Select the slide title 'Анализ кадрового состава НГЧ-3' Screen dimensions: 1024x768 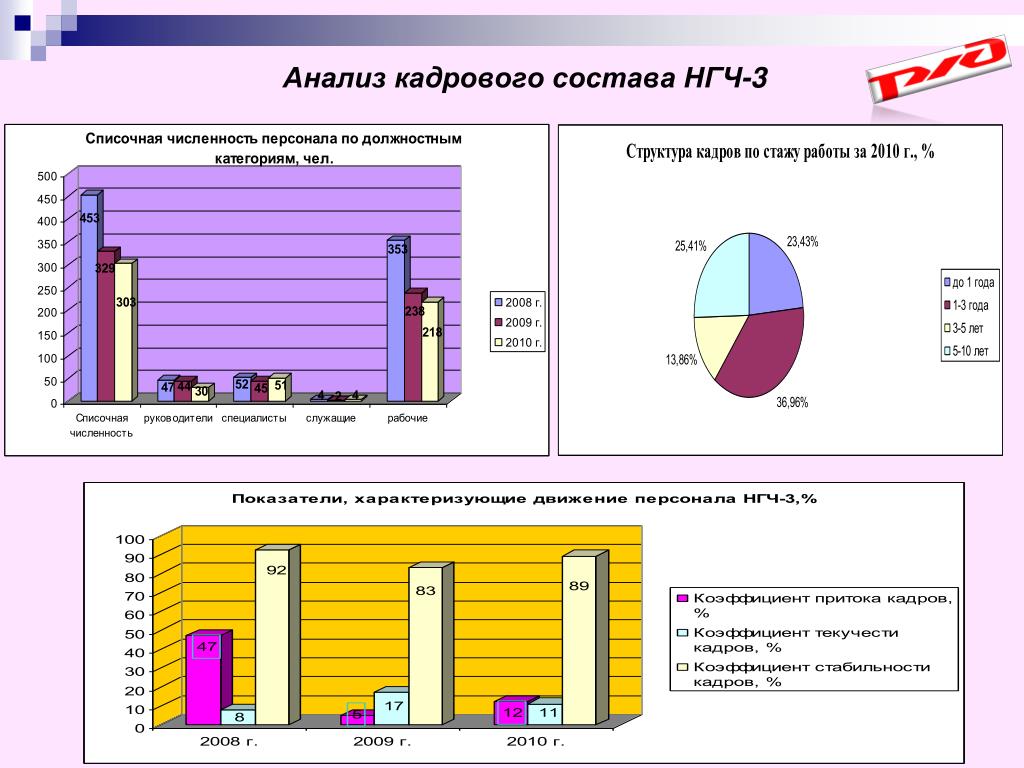pyautogui.click(x=525, y=78)
